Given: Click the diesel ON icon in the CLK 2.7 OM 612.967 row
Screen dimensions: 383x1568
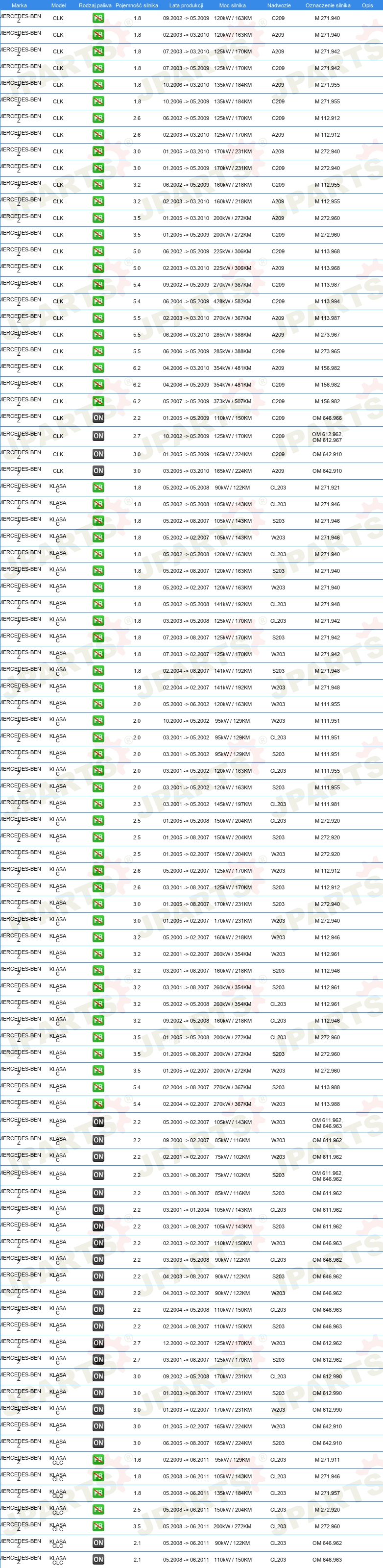Looking at the screenshot, I should click(98, 436).
